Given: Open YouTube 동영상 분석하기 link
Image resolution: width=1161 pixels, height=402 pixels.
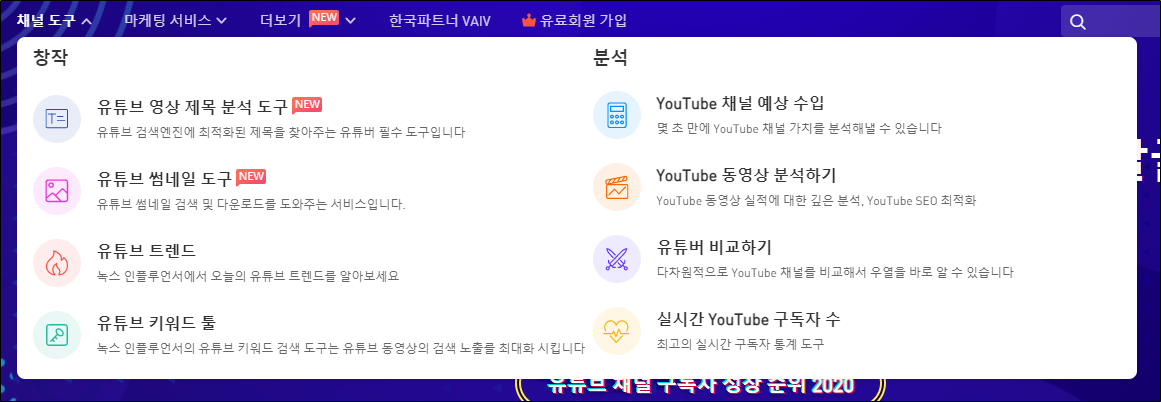Looking at the screenshot, I should pyautogui.click(x=746, y=175).
